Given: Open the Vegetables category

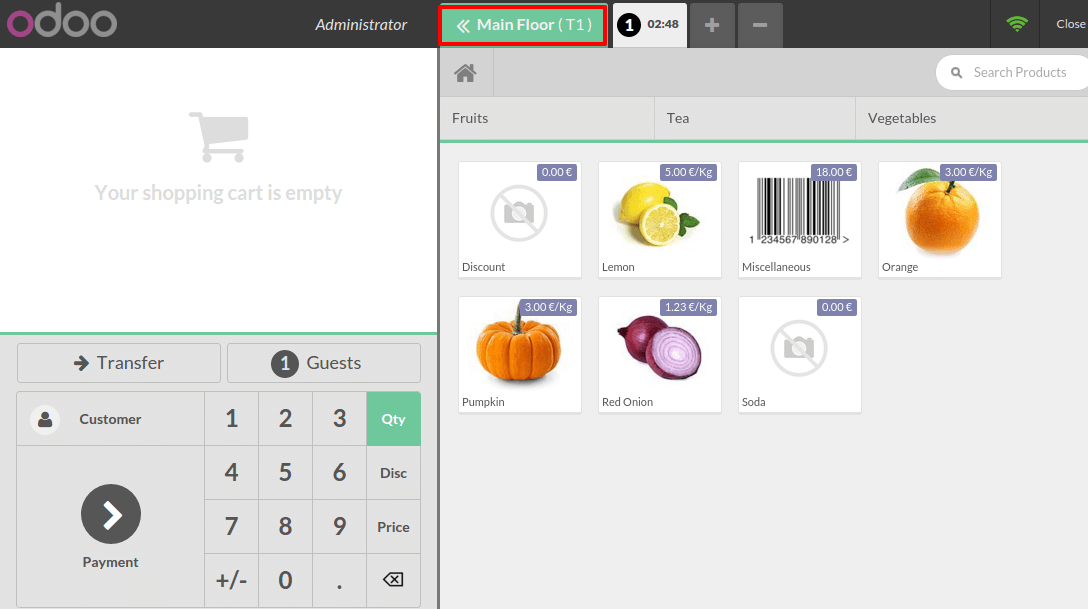Looking at the screenshot, I should [x=971, y=119].
